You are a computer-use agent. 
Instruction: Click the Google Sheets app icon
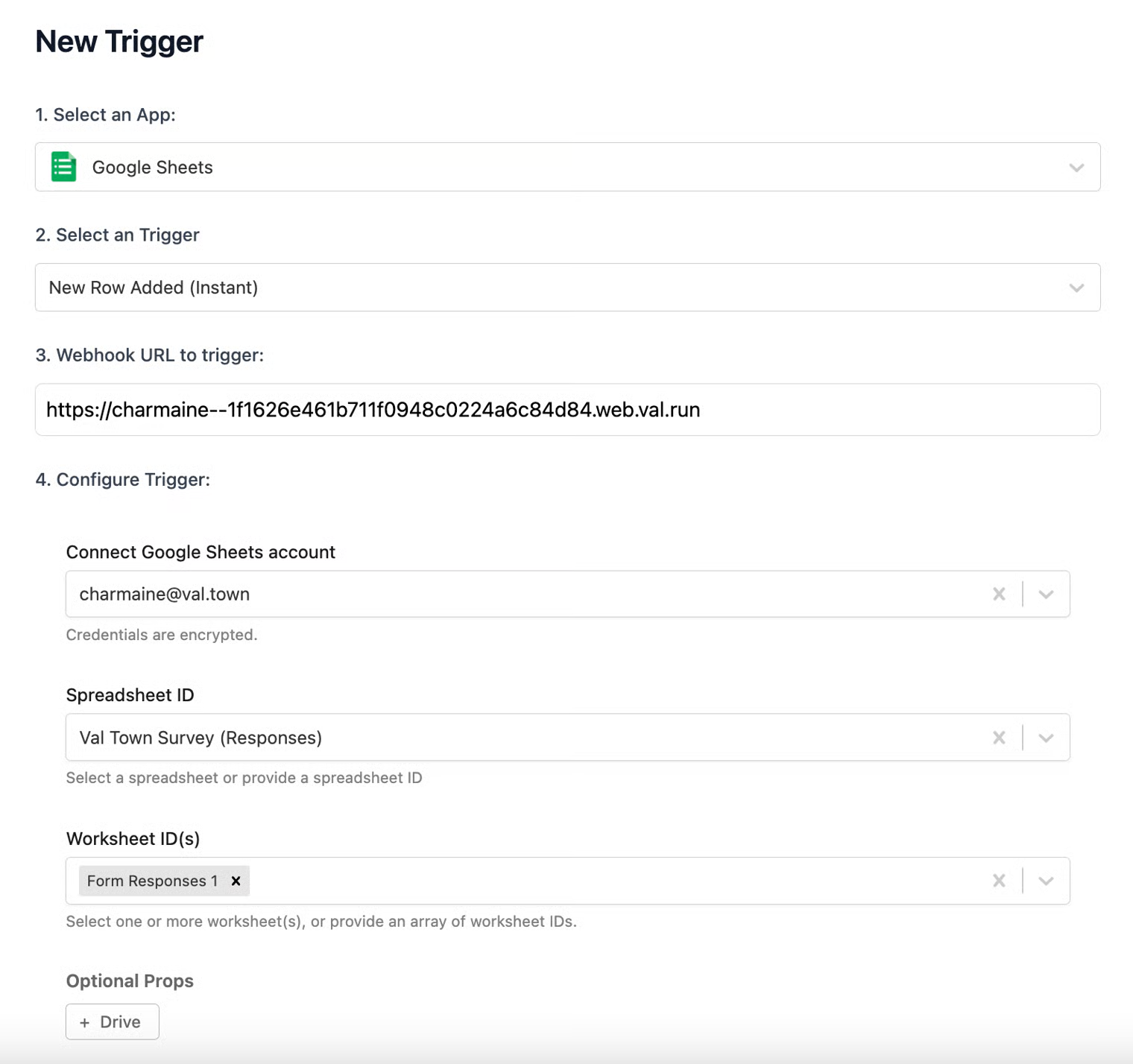coord(63,167)
